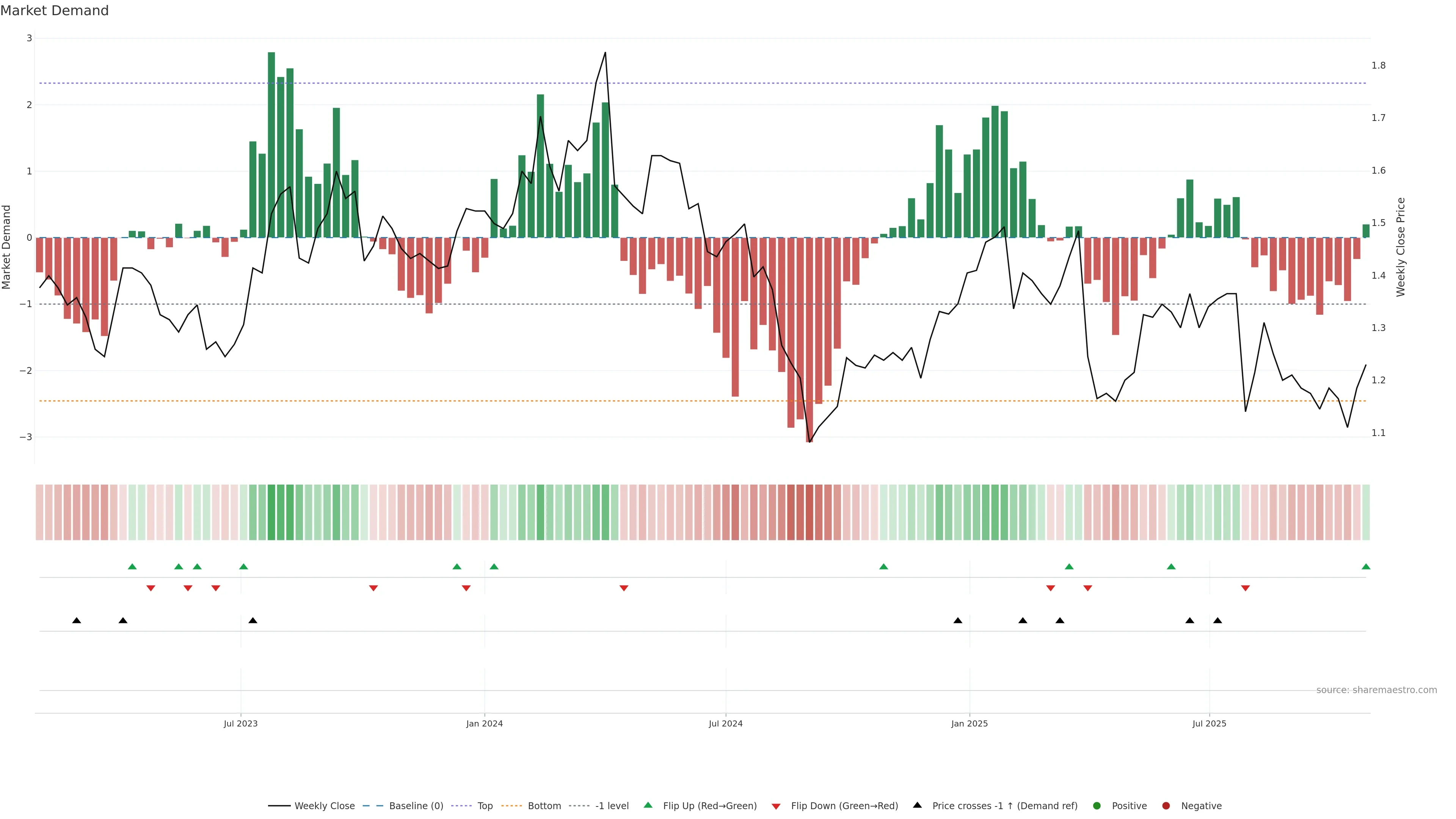Click the green Flip Up triangle legend icon
The width and height of the screenshot is (1456, 819).
tap(648, 805)
